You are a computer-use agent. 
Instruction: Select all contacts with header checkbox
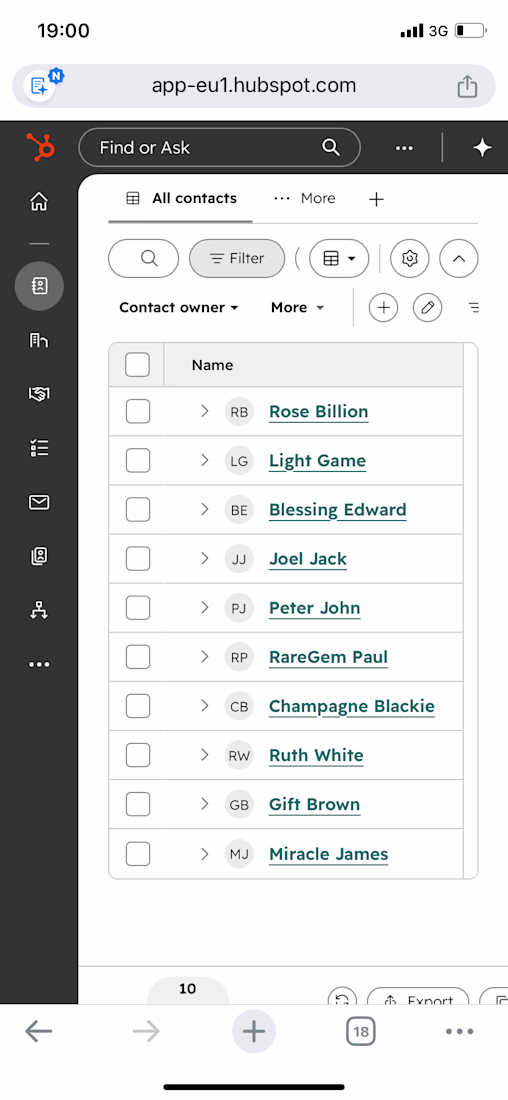[138, 365]
